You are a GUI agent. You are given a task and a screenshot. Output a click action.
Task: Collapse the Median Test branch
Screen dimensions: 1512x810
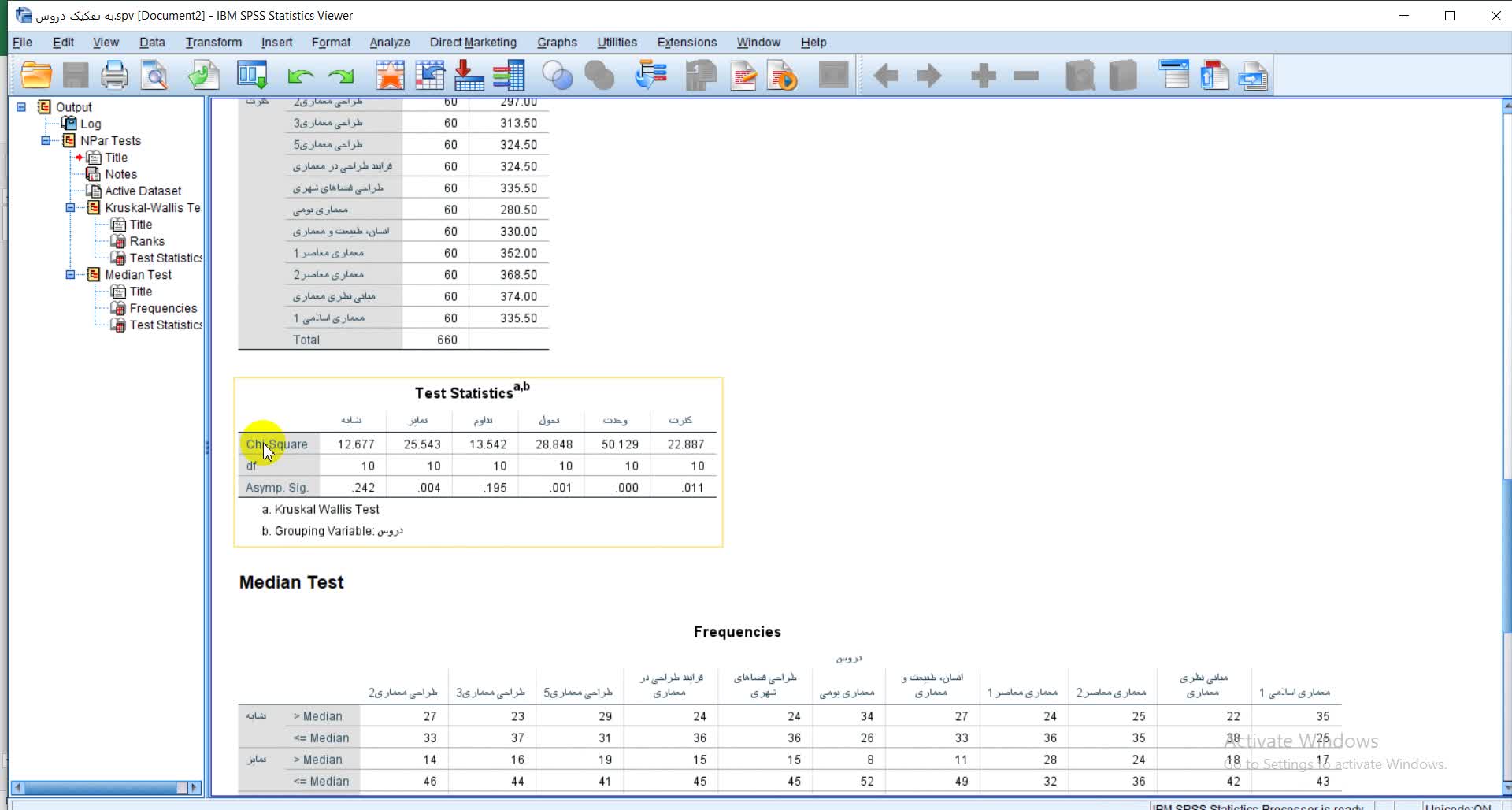point(70,275)
